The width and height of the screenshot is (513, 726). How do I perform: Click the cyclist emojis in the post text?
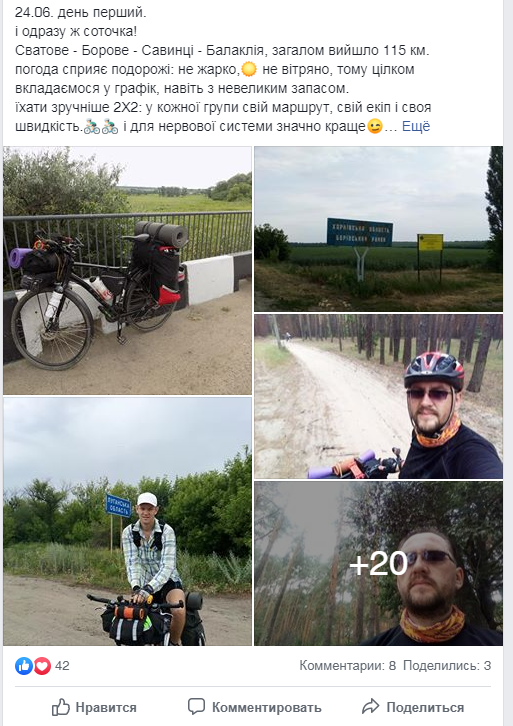point(101,126)
